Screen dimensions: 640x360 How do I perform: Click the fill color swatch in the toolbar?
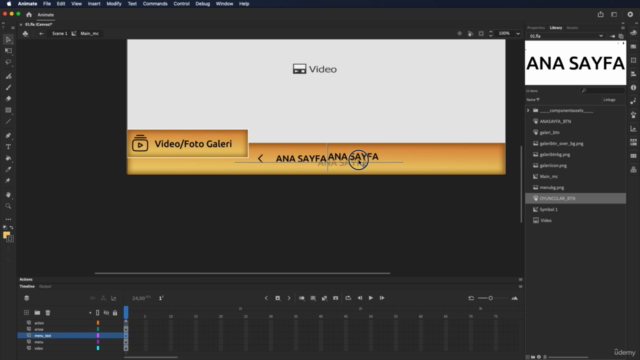[x=6, y=235]
